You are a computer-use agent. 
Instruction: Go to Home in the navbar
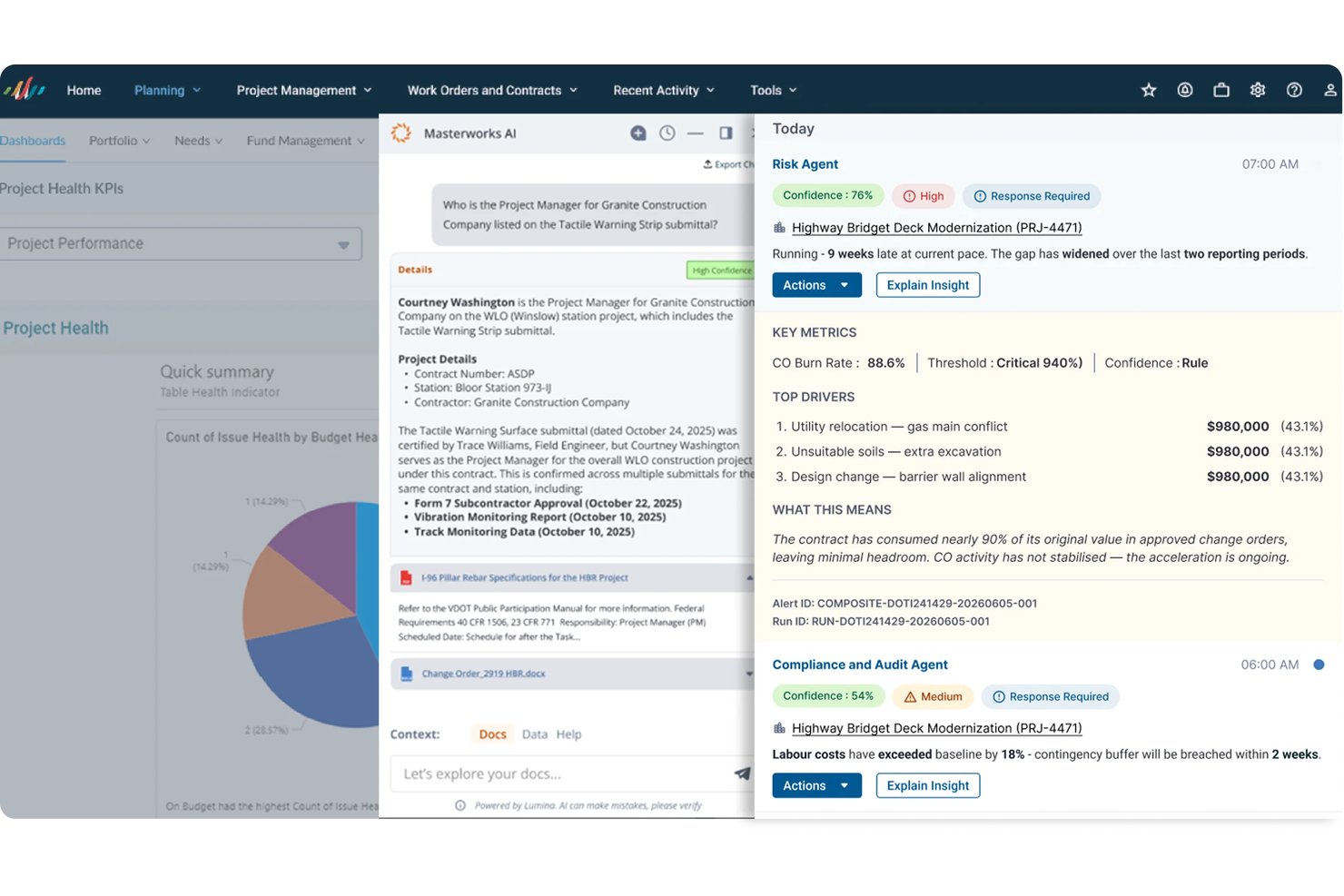(x=84, y=90)
